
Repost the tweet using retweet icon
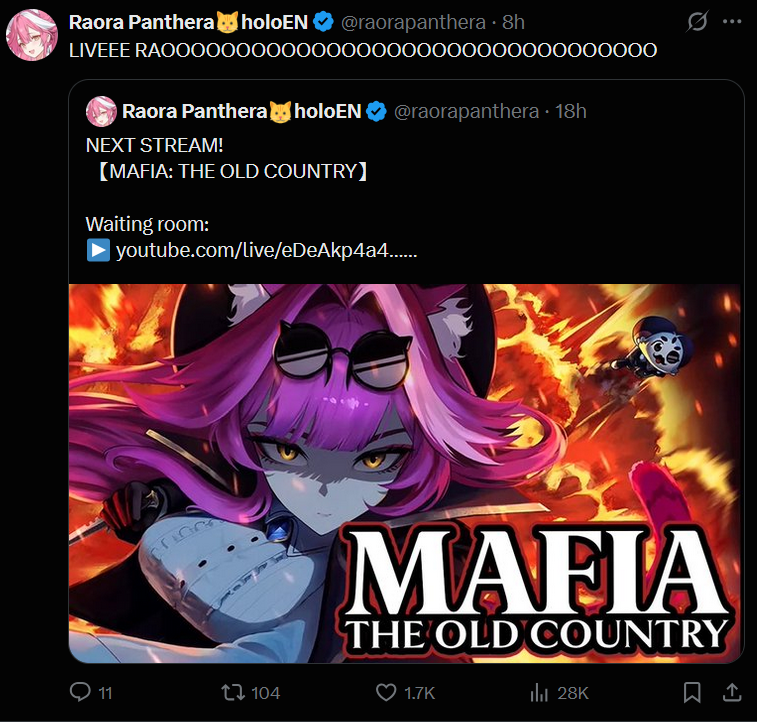click(232, 693)
